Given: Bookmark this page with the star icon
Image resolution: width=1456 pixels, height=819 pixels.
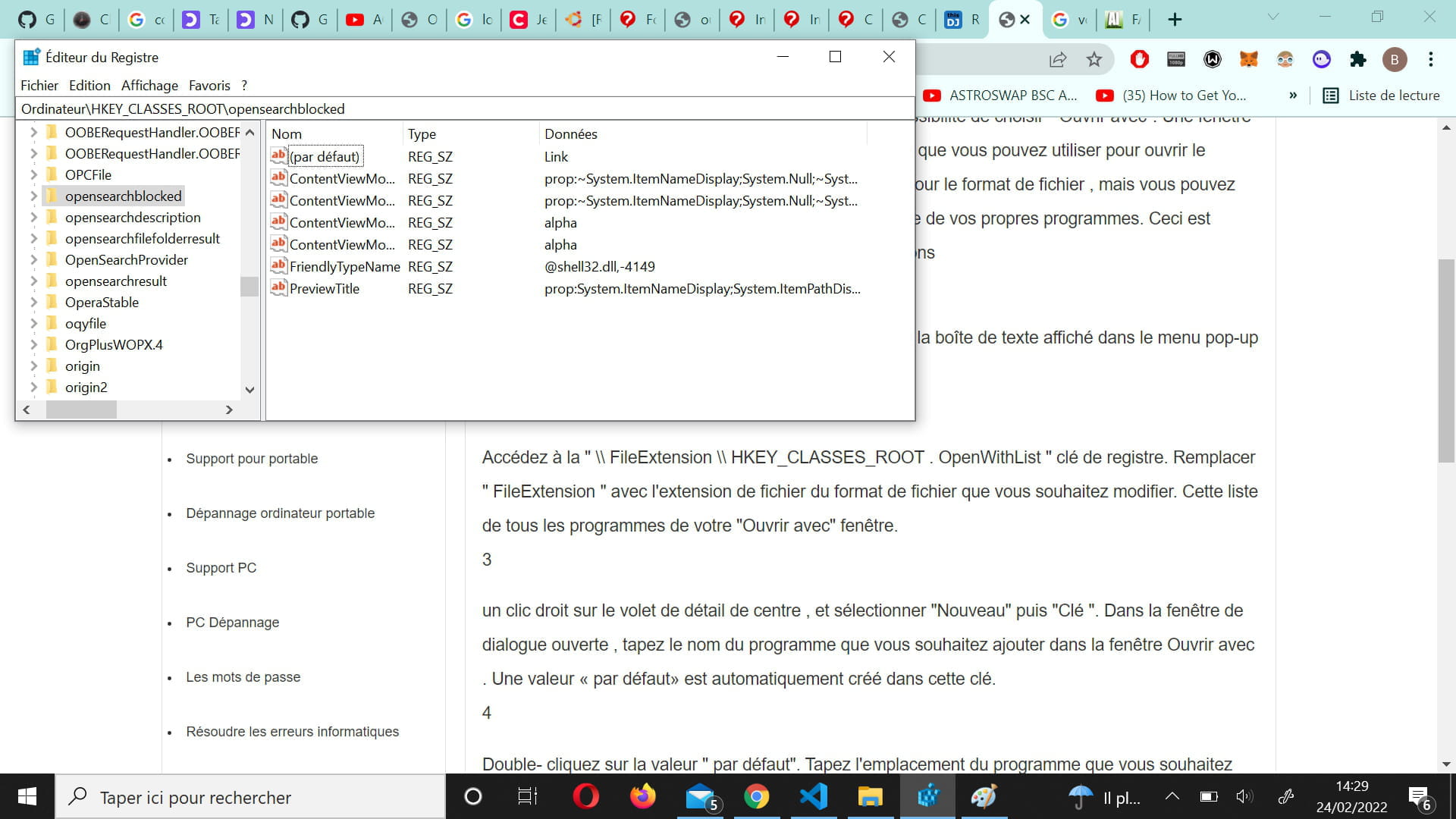Looking at the screenshot, I should pyautogui.click(x=1094, y=59).
